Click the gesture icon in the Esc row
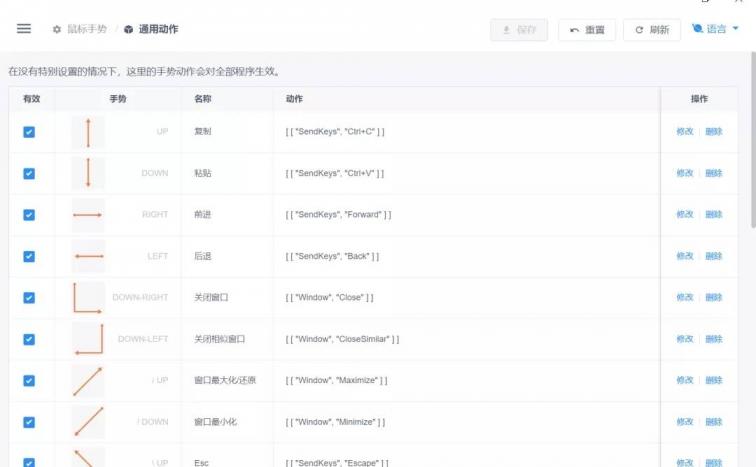 tap(88, 457)
